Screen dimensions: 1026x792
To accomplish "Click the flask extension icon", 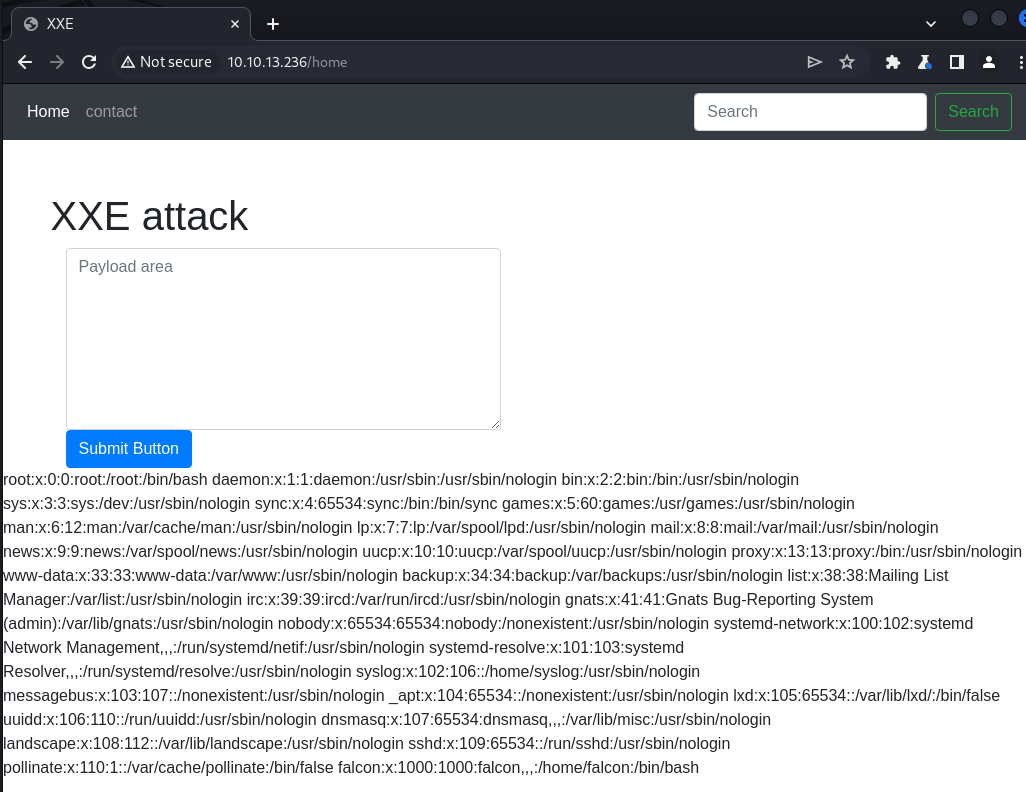I will coord(925,61).
